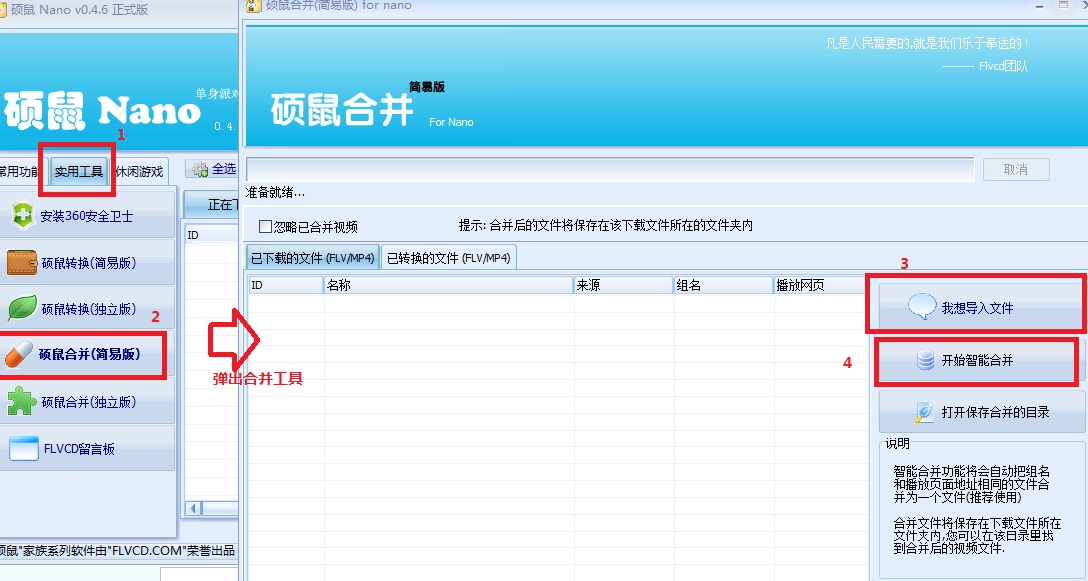Screen dimensions: 1088x581
Task: Open the 已下载的文件 (FLV/MP4) tab
Action: click(312, 258)
